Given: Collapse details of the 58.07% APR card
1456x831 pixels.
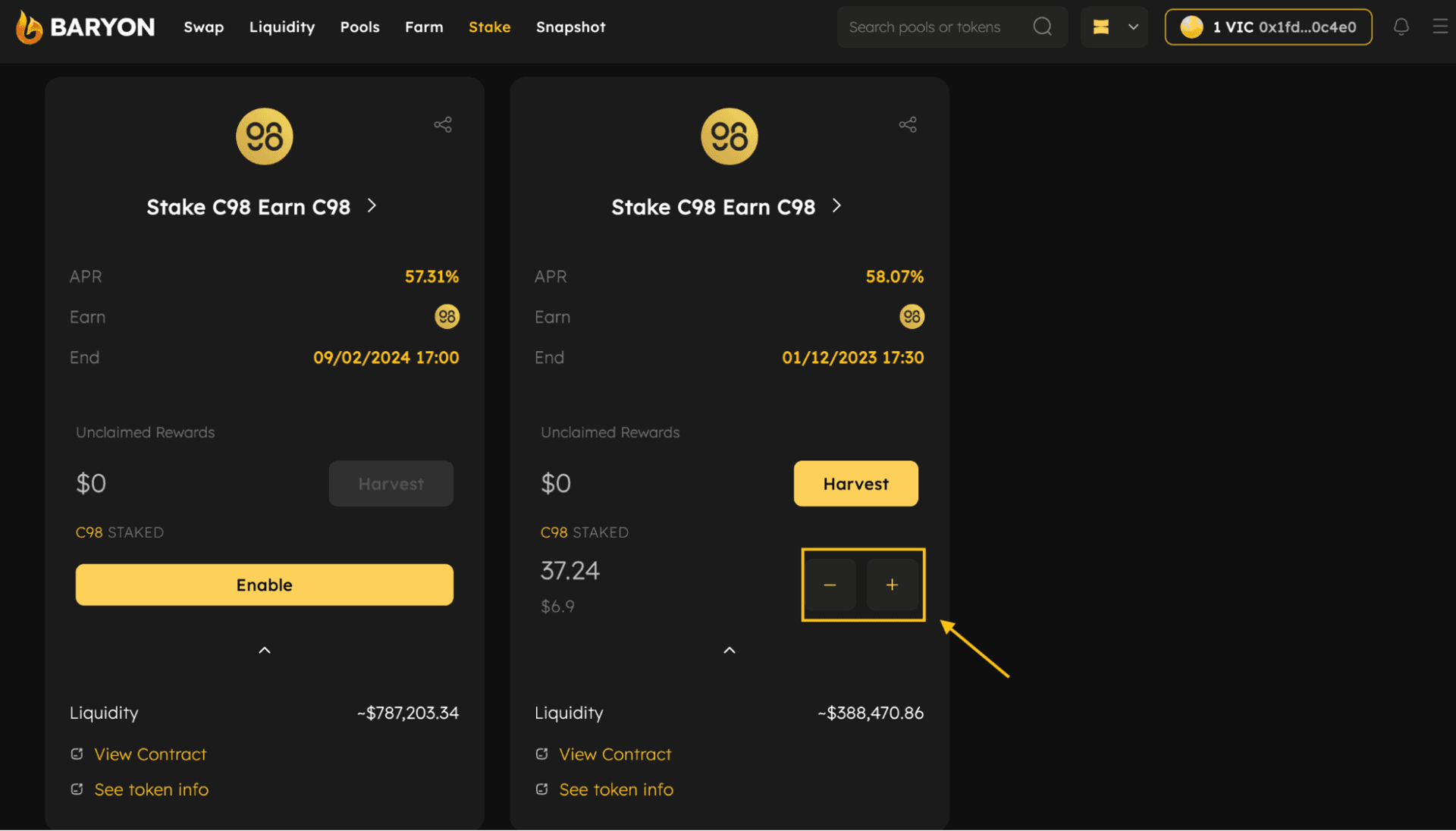Looking at the screenshot, I should click(x=729, y=651).
